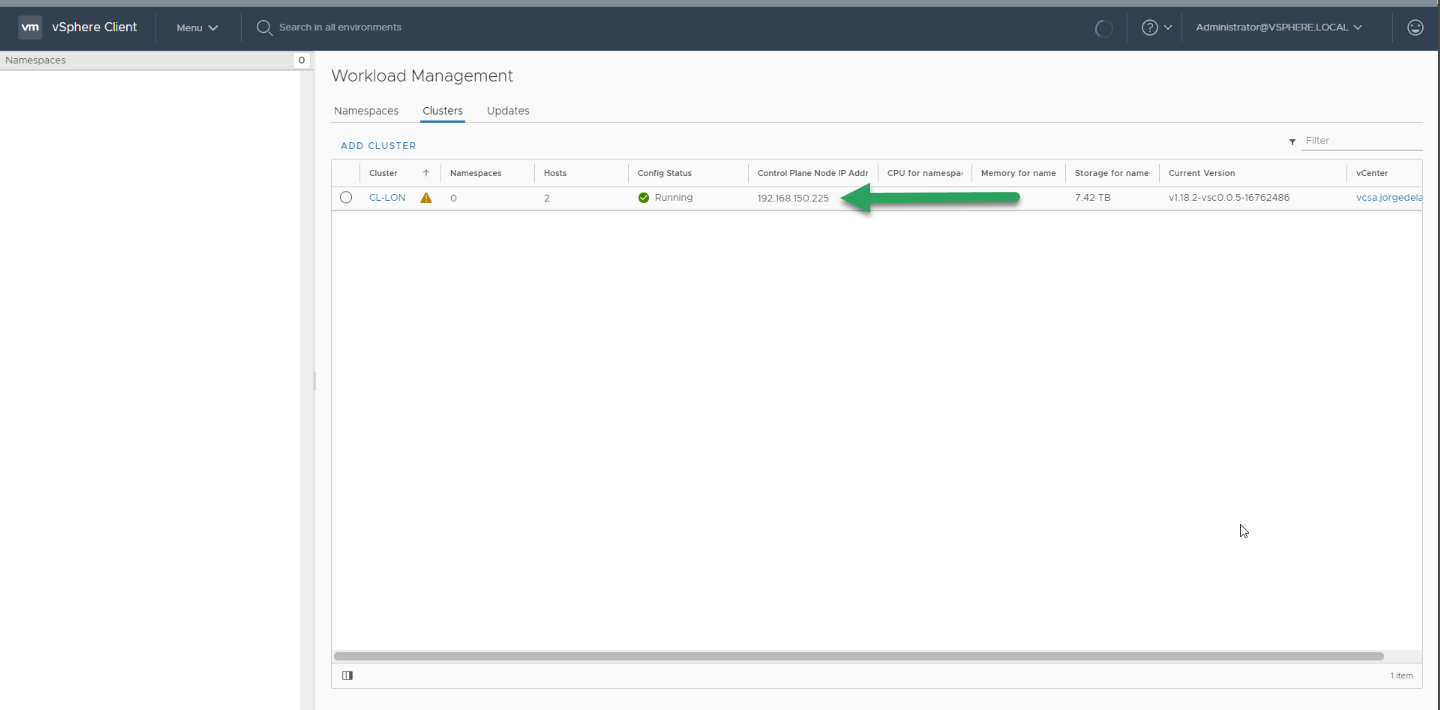Viewport: 1440px width, 710px height.
Task: Sort by the vCenter column header
Action: (x=1372, y=173)
